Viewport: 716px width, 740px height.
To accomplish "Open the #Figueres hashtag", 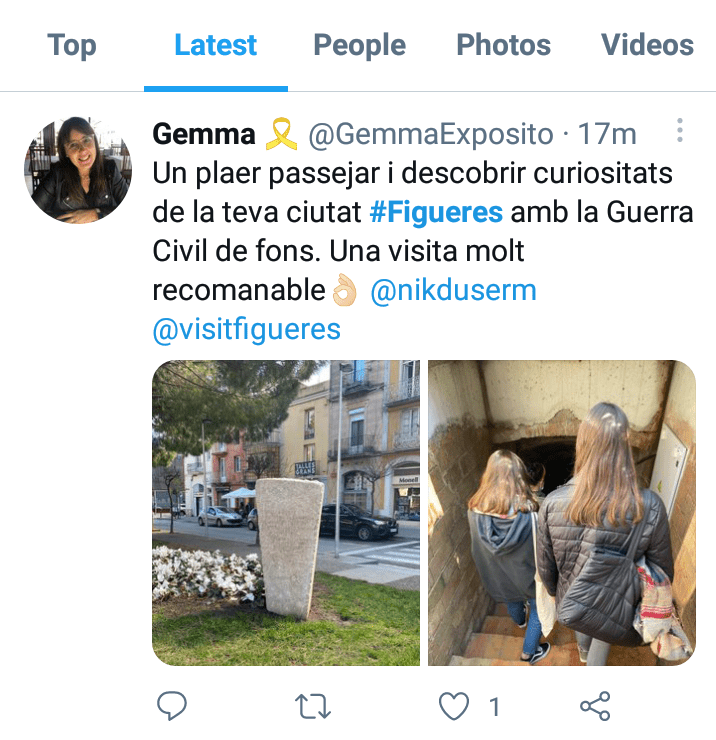I will point(436,212).
